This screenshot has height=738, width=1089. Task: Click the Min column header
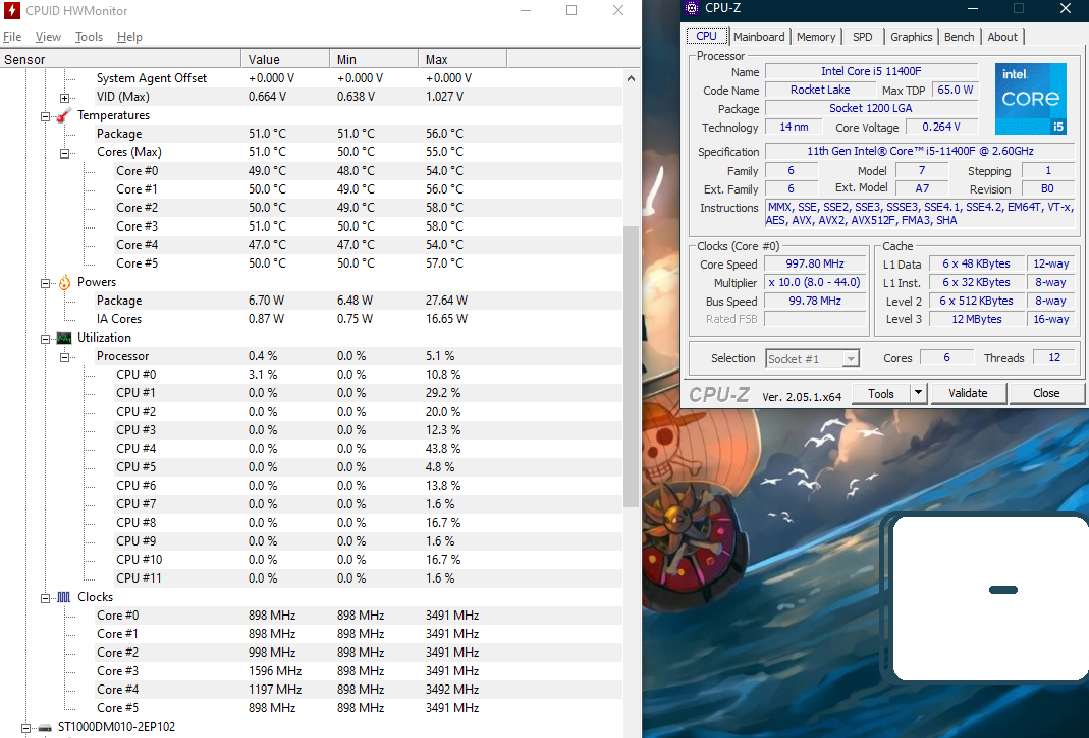click(374, 59)
